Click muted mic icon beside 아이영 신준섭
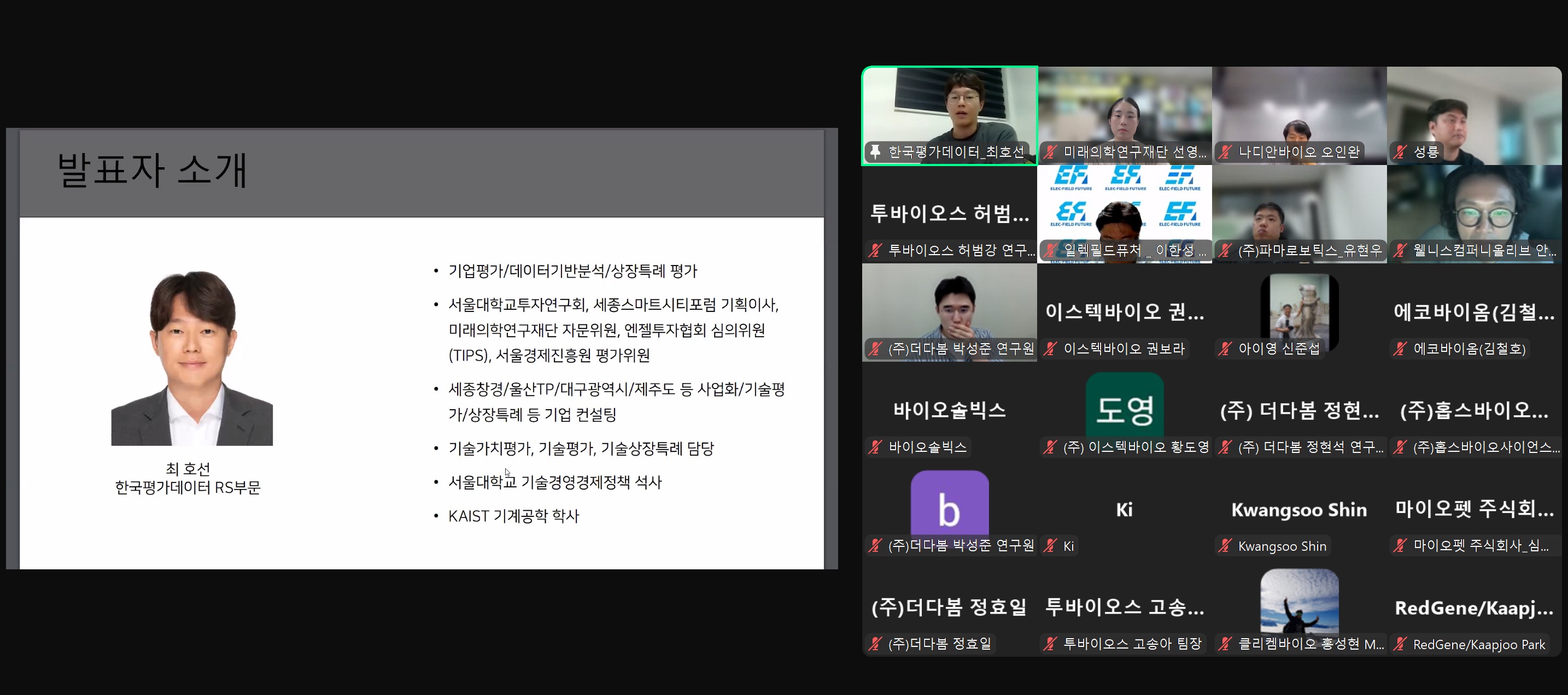This screenshot has height=695, width=1568. point(1225,349)
